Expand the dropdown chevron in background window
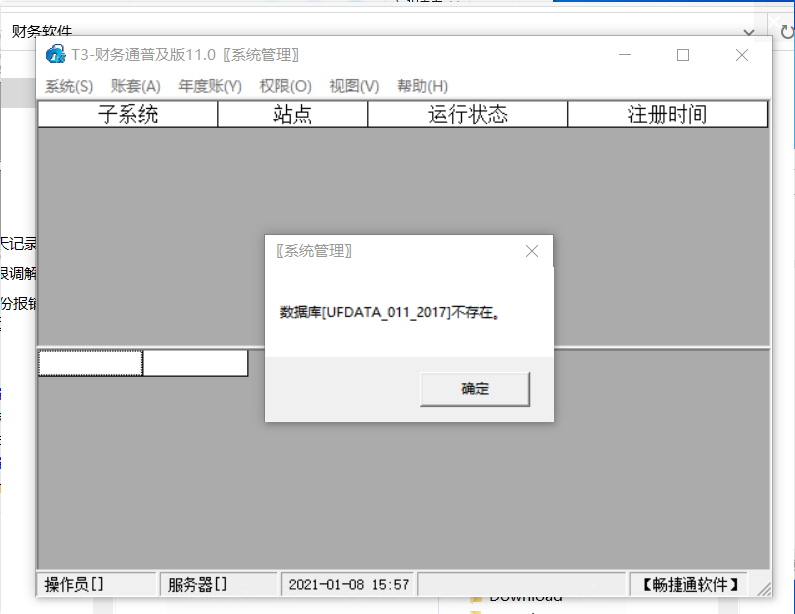Image resolution: width=795 pixels, height=614 pixels. tap(749, 32)
